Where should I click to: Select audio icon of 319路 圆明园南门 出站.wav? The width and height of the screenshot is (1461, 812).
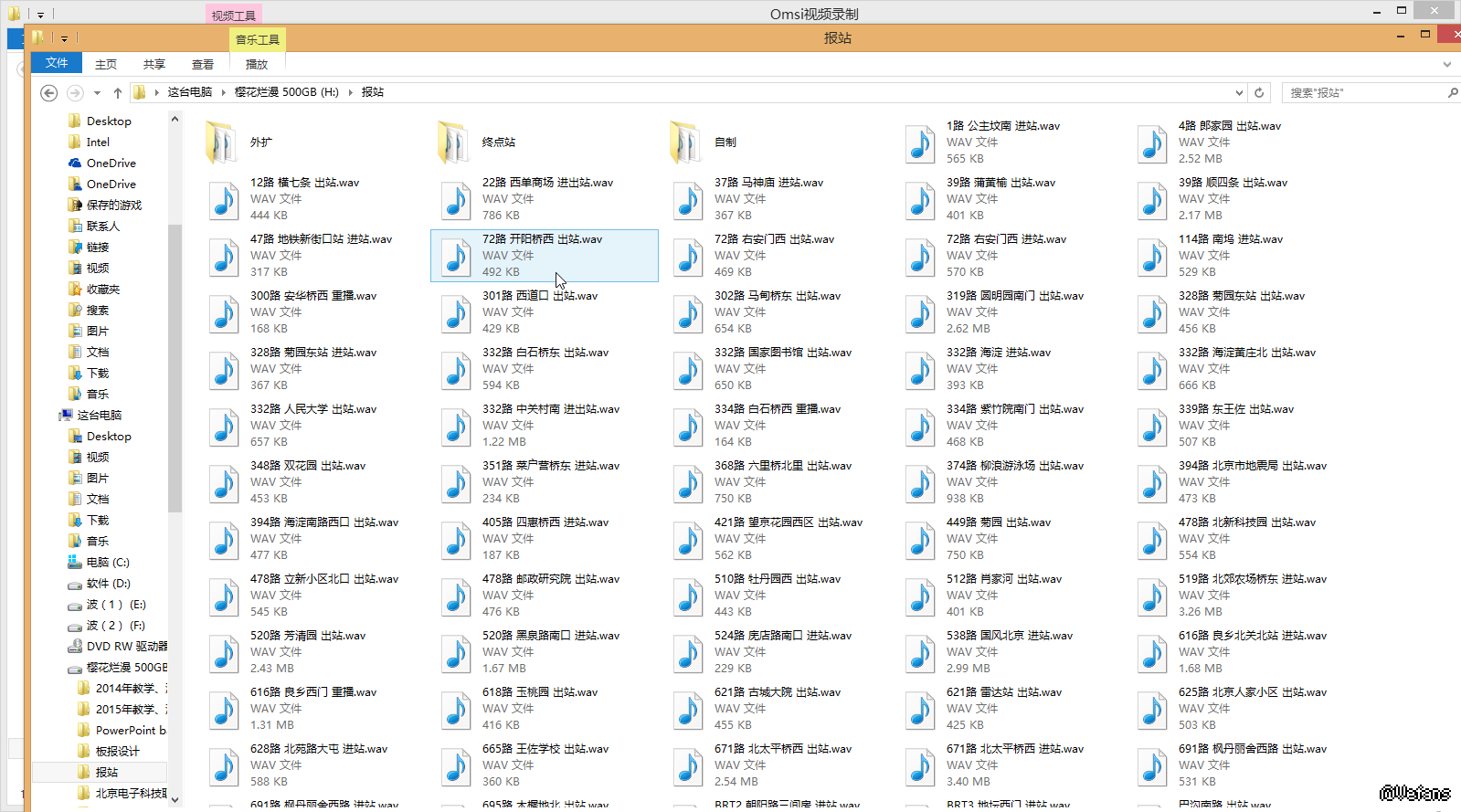coord(920,312)
